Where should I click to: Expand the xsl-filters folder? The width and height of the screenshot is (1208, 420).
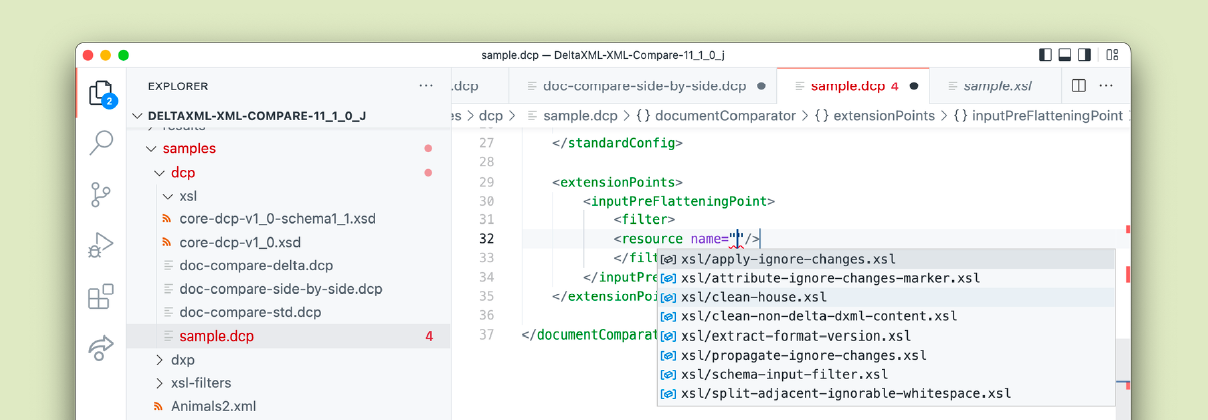tap(161, 383)
